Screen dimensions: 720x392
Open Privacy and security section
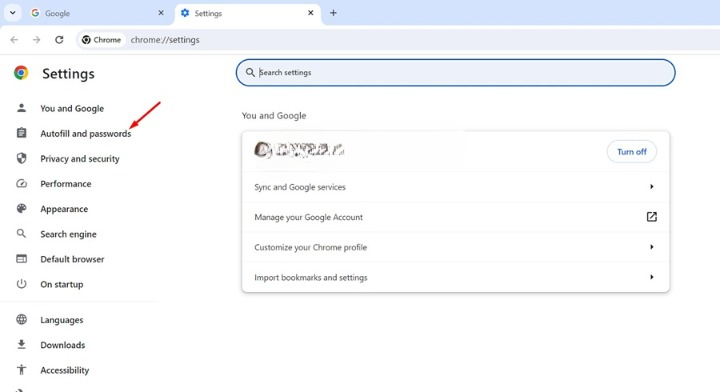point(80,159)
